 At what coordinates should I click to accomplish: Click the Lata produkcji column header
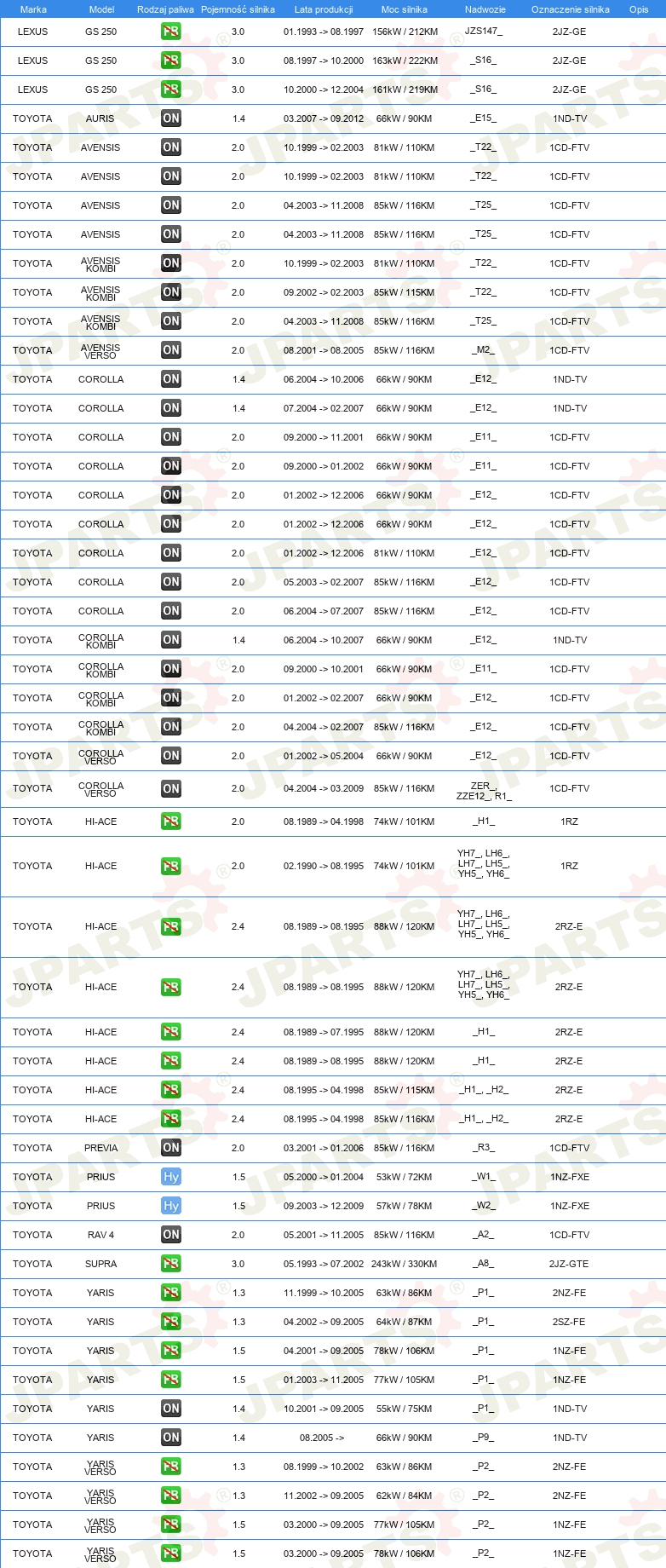tap(324, 9)
